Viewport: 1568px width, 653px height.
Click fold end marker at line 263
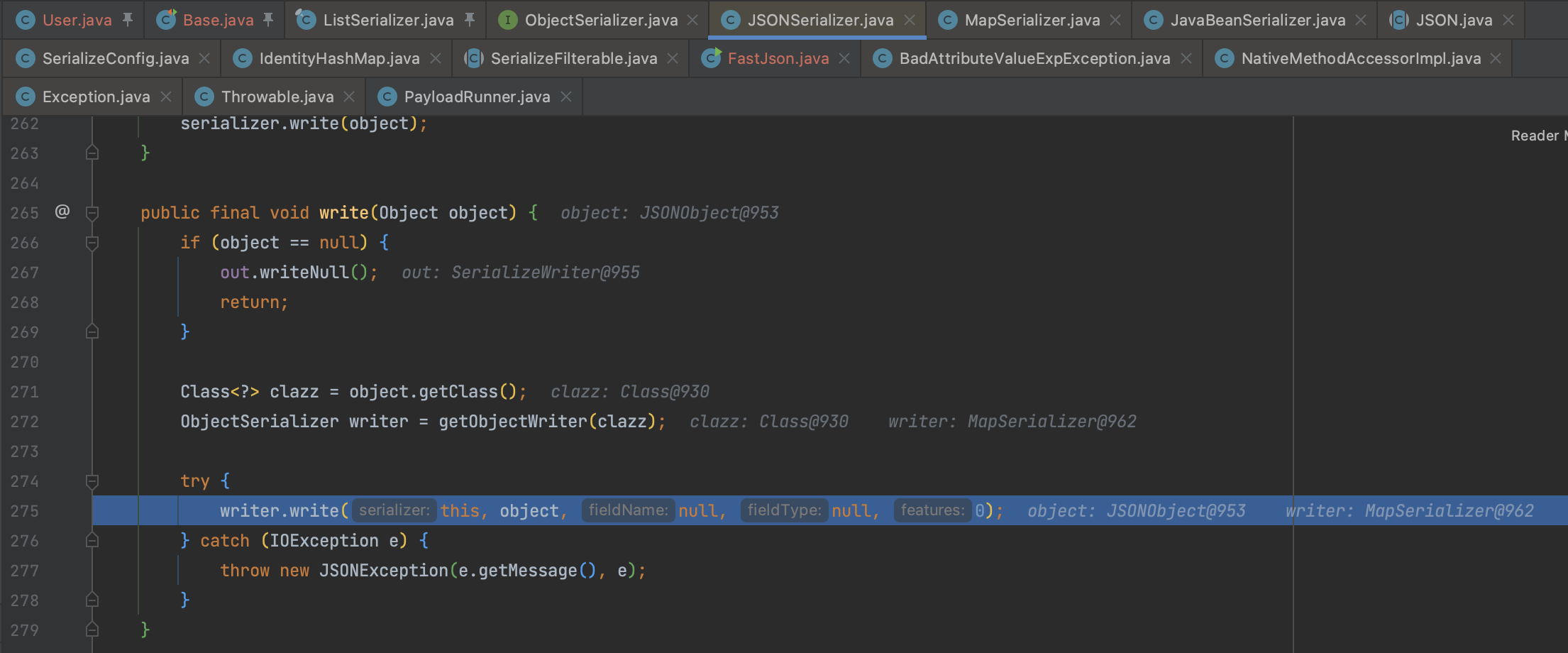click(x=92, y=153)
